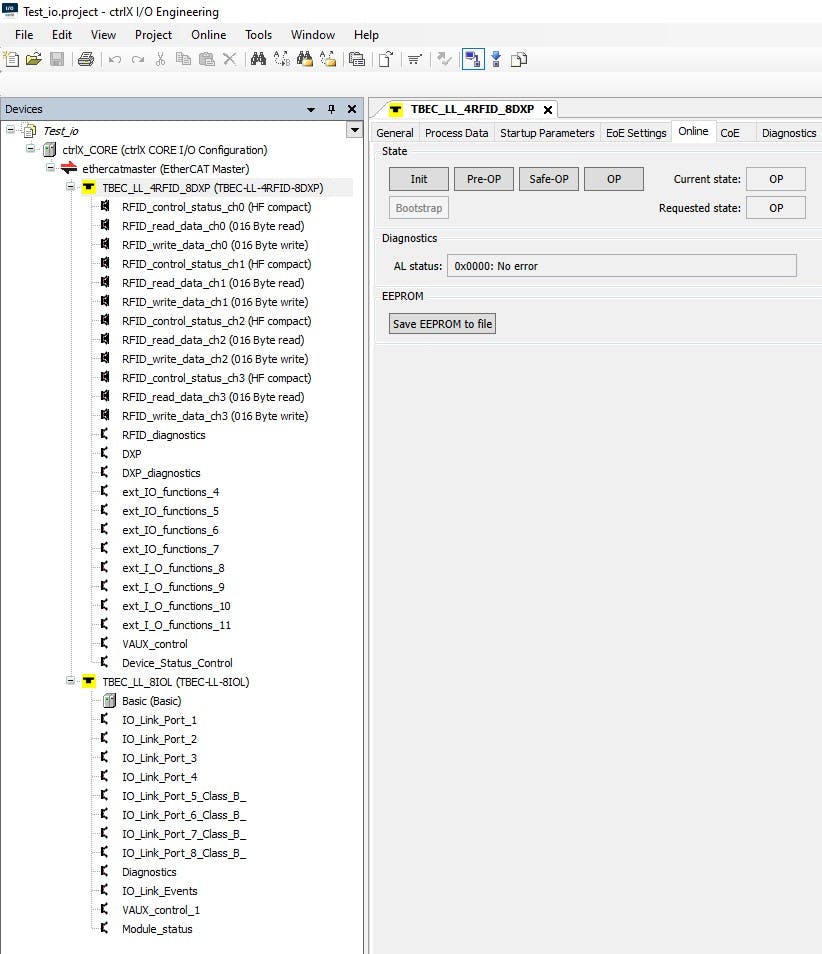Request the Pre-OP state
Screen dimensions: 822x954
[x=484, y=179]
